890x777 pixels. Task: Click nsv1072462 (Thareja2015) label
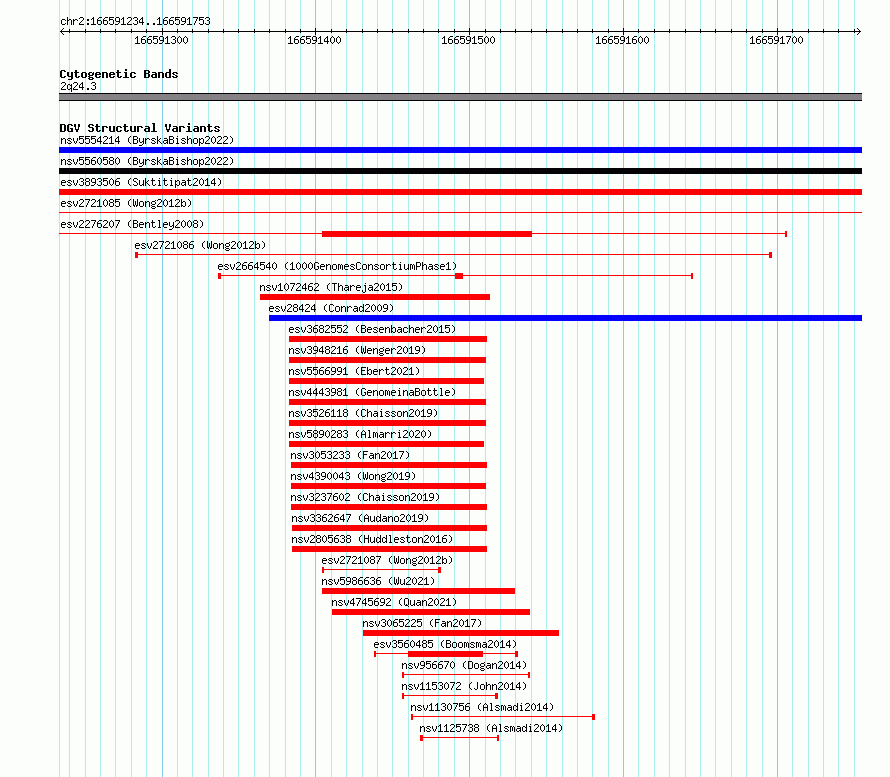pyautogui.click(x=331, y=287)
